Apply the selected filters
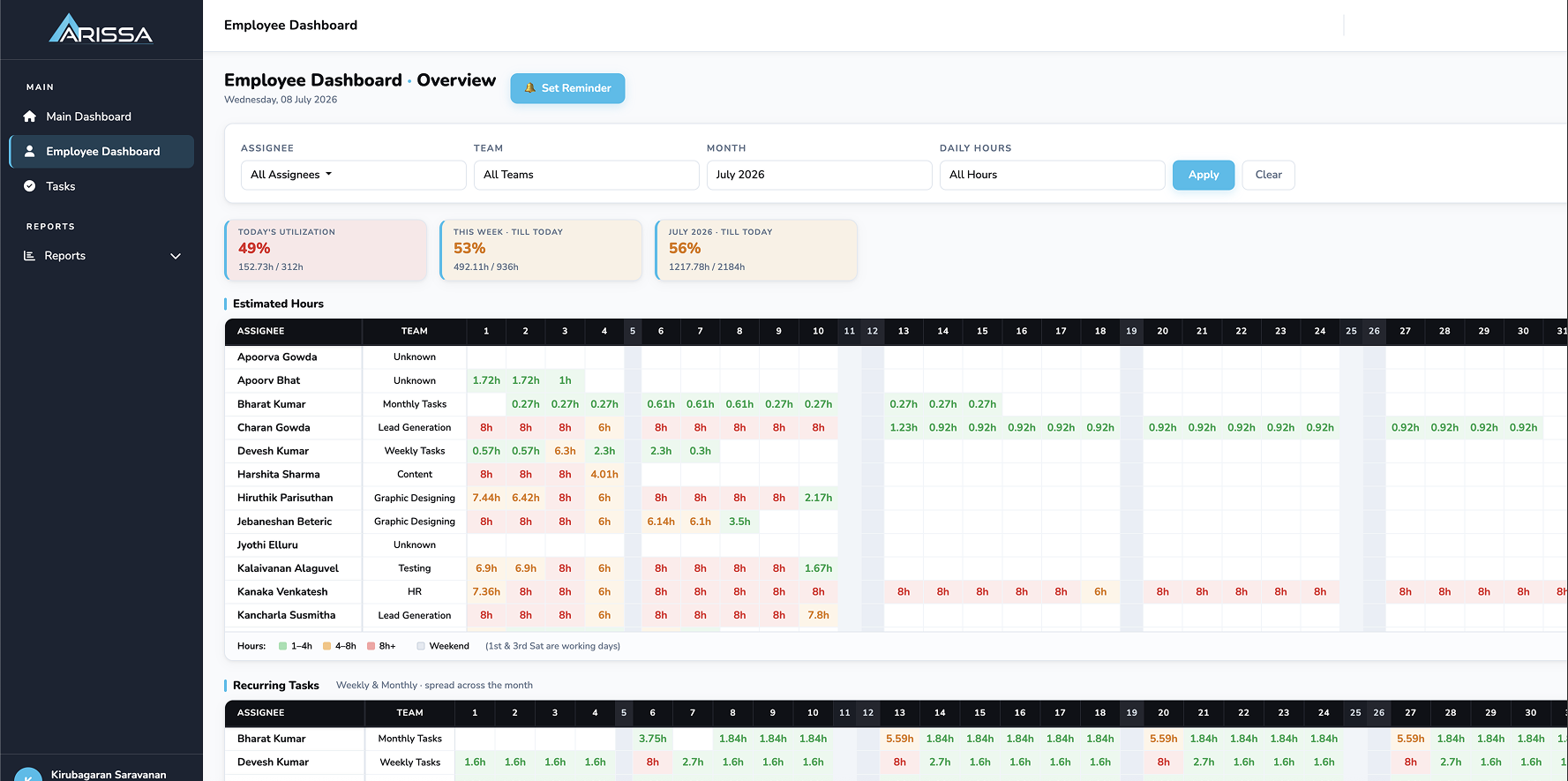The image size is (1568, 781). pos(1204,175)
